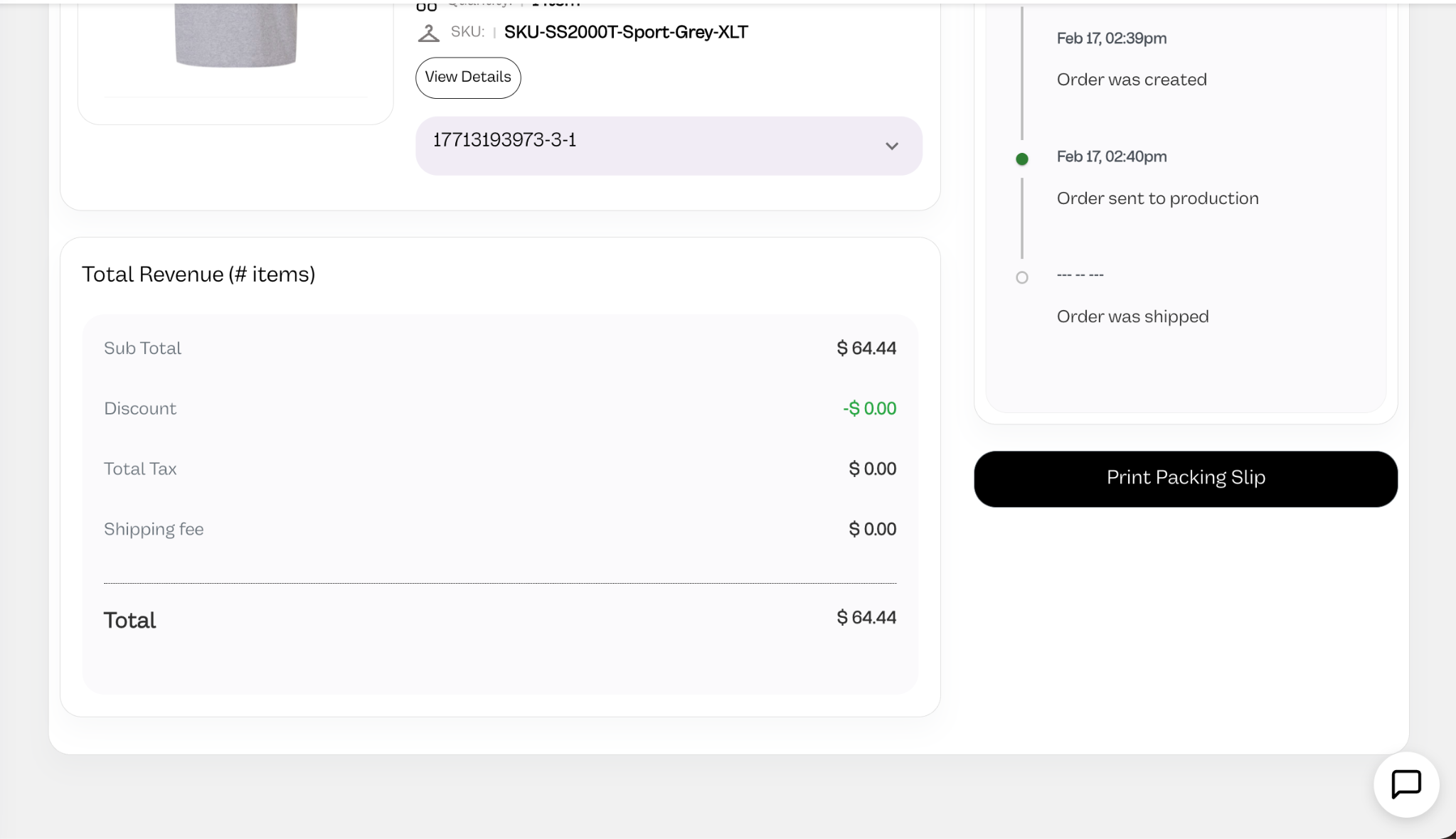Viewport: 1456px width, 839px height.
Task: Click the Order was created entry
Action: pyautogui.click(x=1132, y=80)
